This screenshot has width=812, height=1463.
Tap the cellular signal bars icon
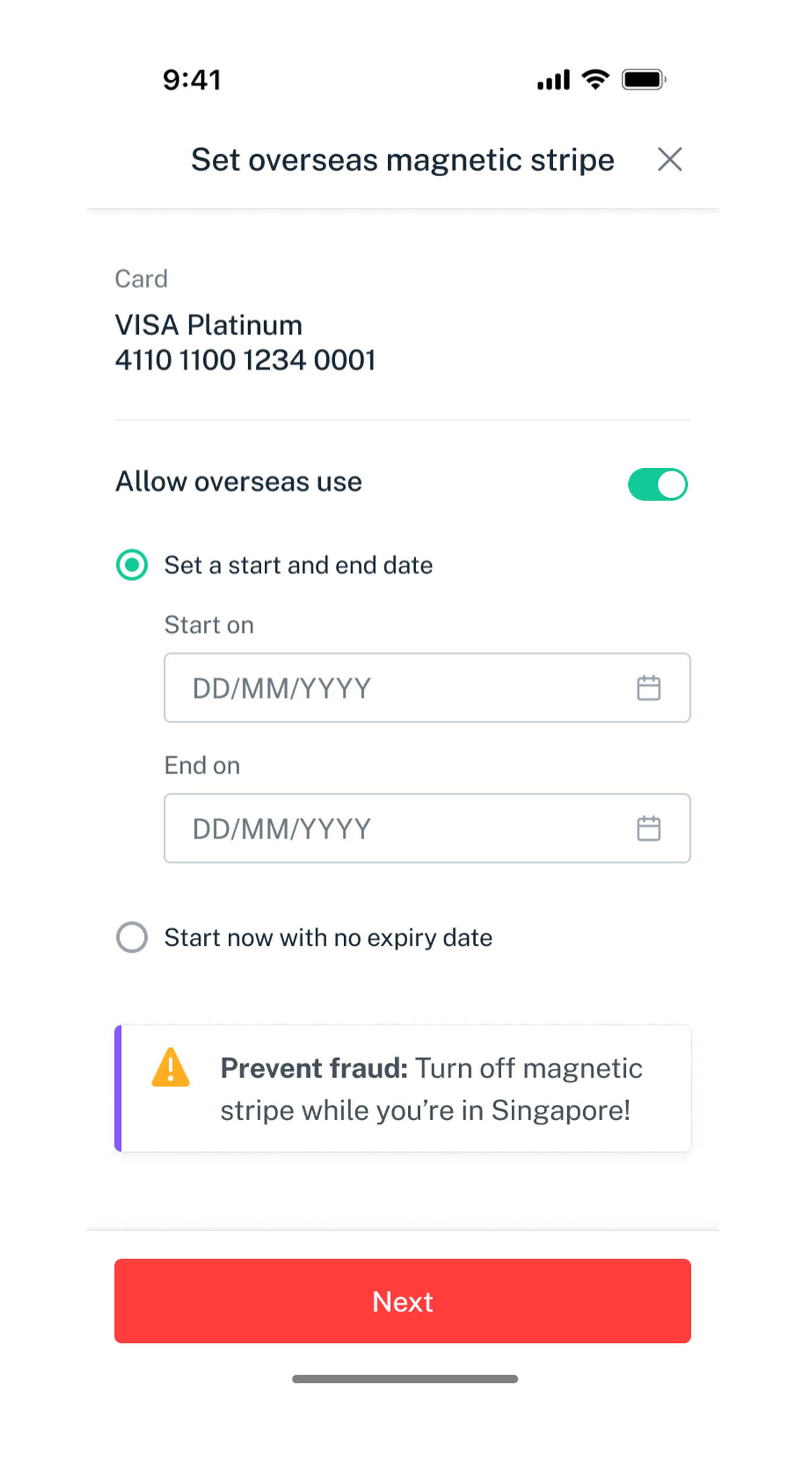tap(553, 80)
